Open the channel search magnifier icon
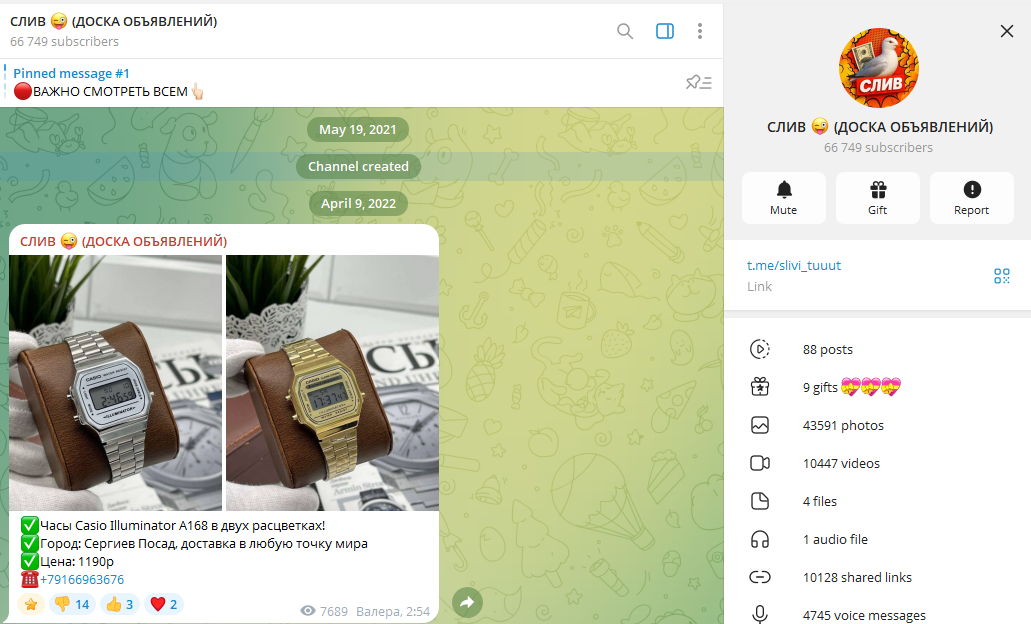Viewport: 1031px width, 624px height. click(x=625, y=31)
